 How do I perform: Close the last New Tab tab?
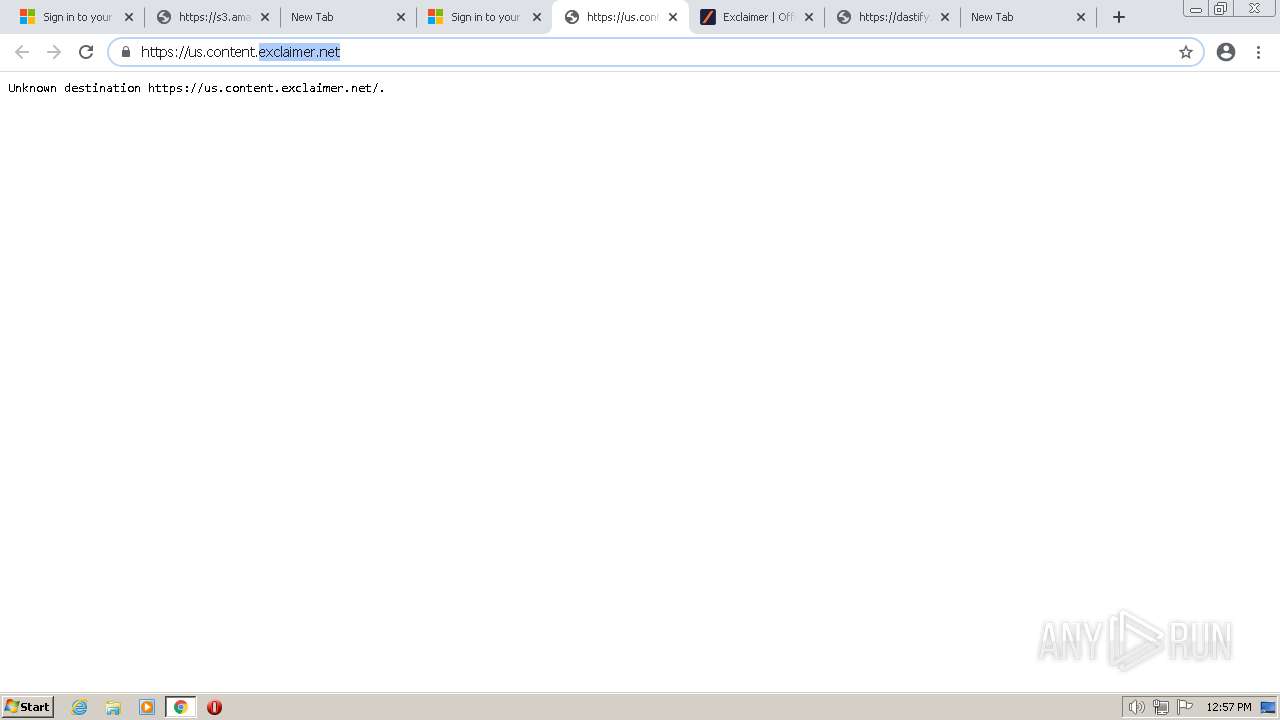1081,17
